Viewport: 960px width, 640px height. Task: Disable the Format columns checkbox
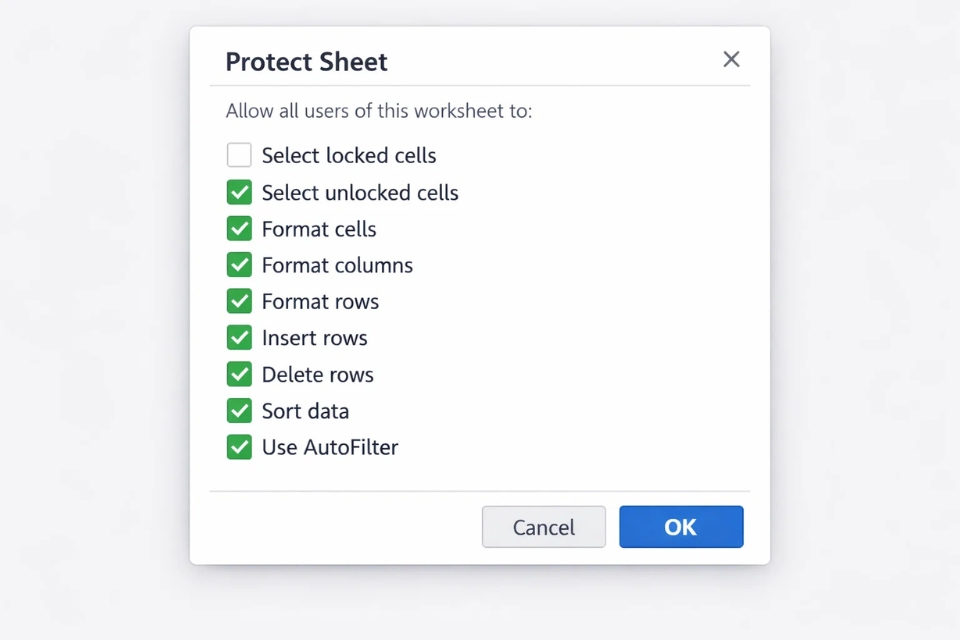[239, 265]
